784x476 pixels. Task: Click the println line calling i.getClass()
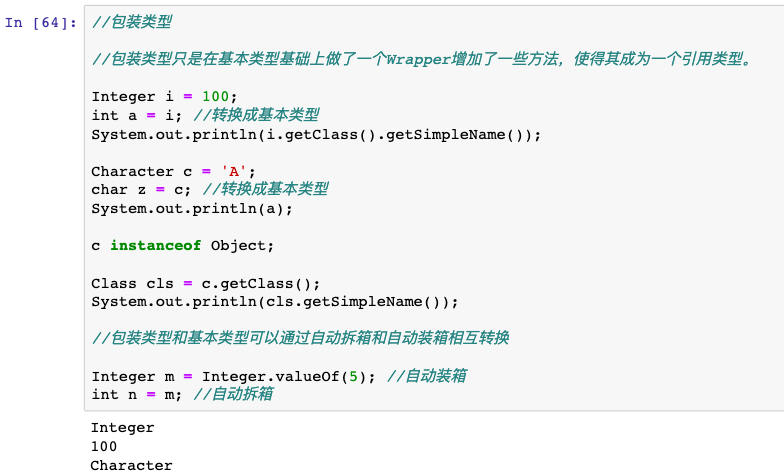[x=315, y=134]
